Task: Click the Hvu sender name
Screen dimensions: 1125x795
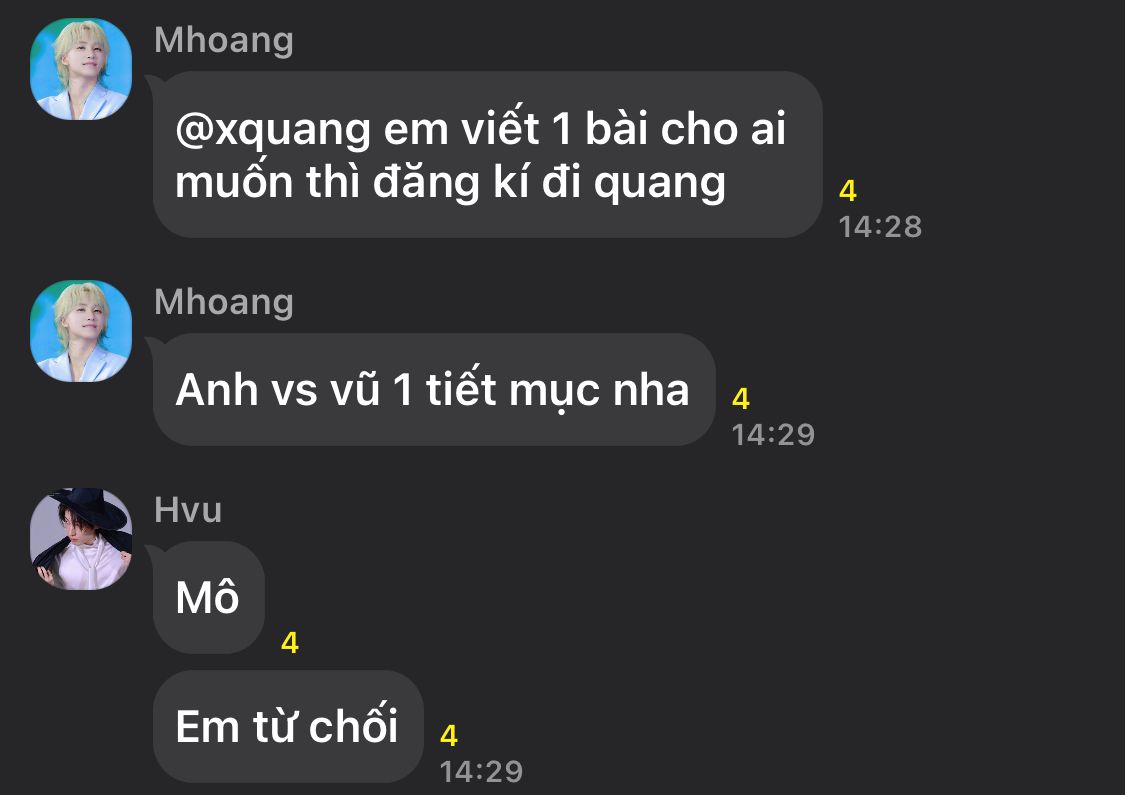Action: point(188,510)
